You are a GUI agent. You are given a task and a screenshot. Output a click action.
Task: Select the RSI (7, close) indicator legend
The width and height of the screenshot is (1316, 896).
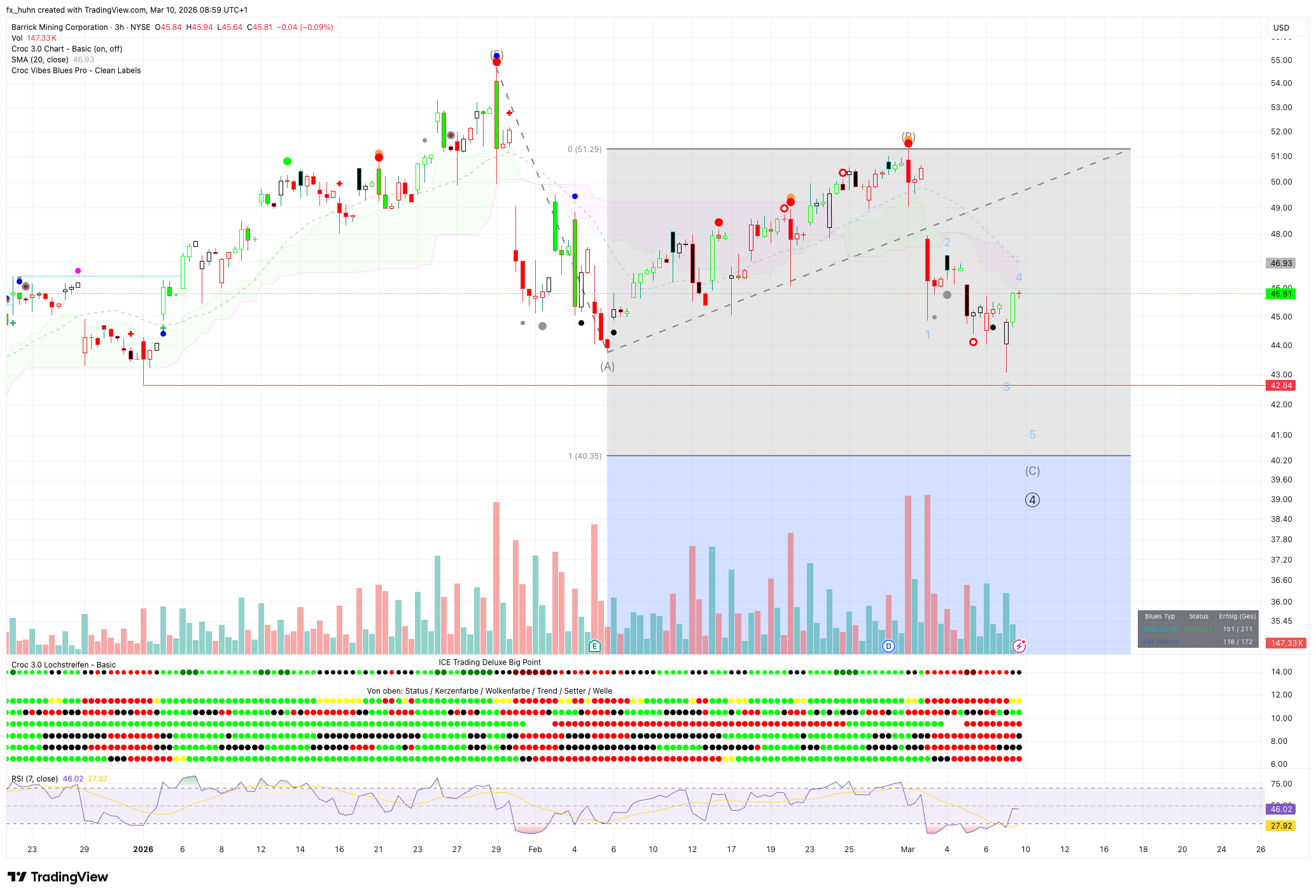(35, 779)
